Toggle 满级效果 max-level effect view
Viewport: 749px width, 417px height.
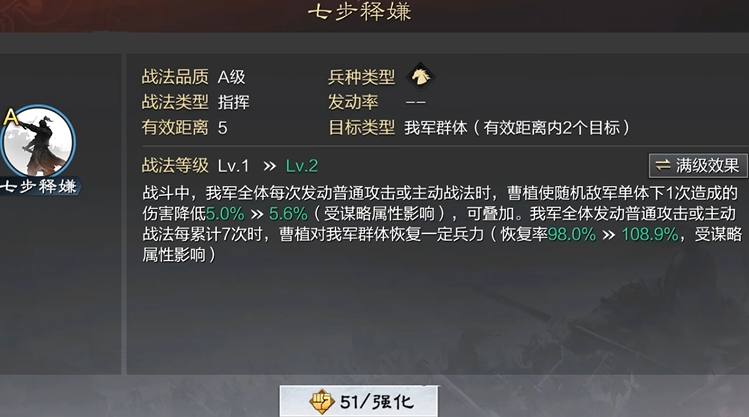(x=698, y=166)
